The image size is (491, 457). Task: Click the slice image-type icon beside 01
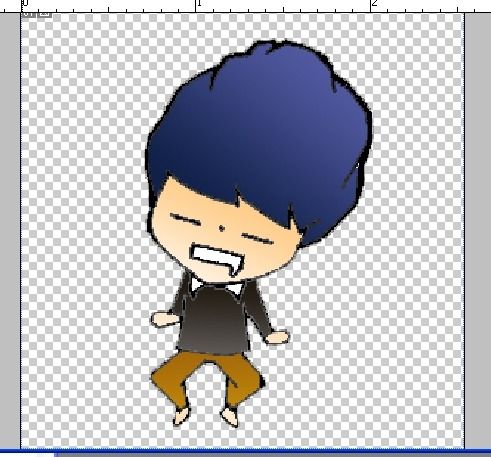pos(45,14)
